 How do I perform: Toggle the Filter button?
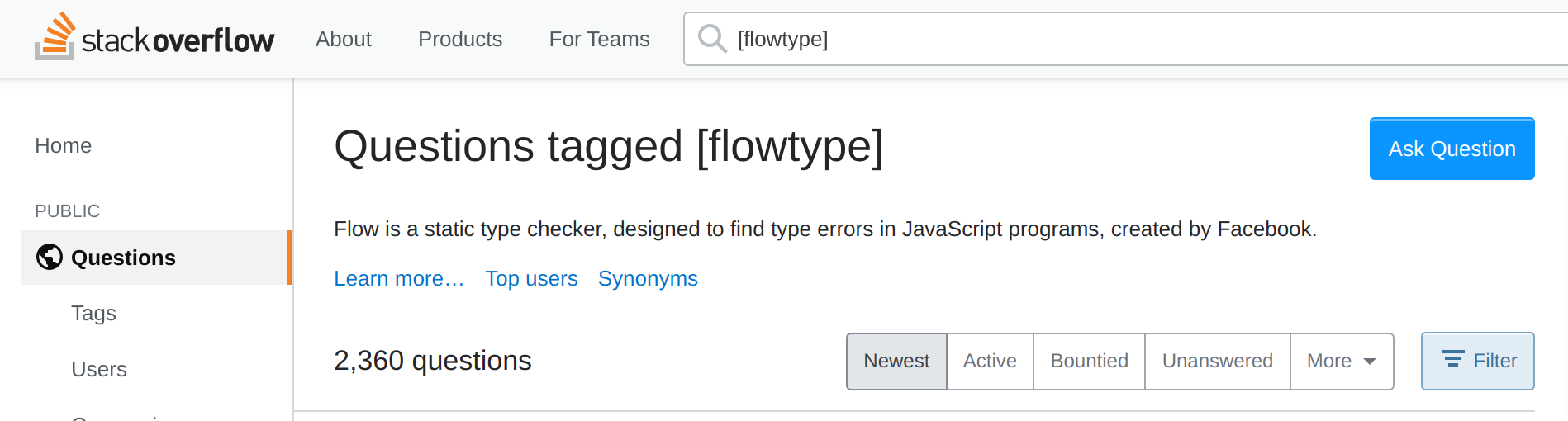(1478, 361)
